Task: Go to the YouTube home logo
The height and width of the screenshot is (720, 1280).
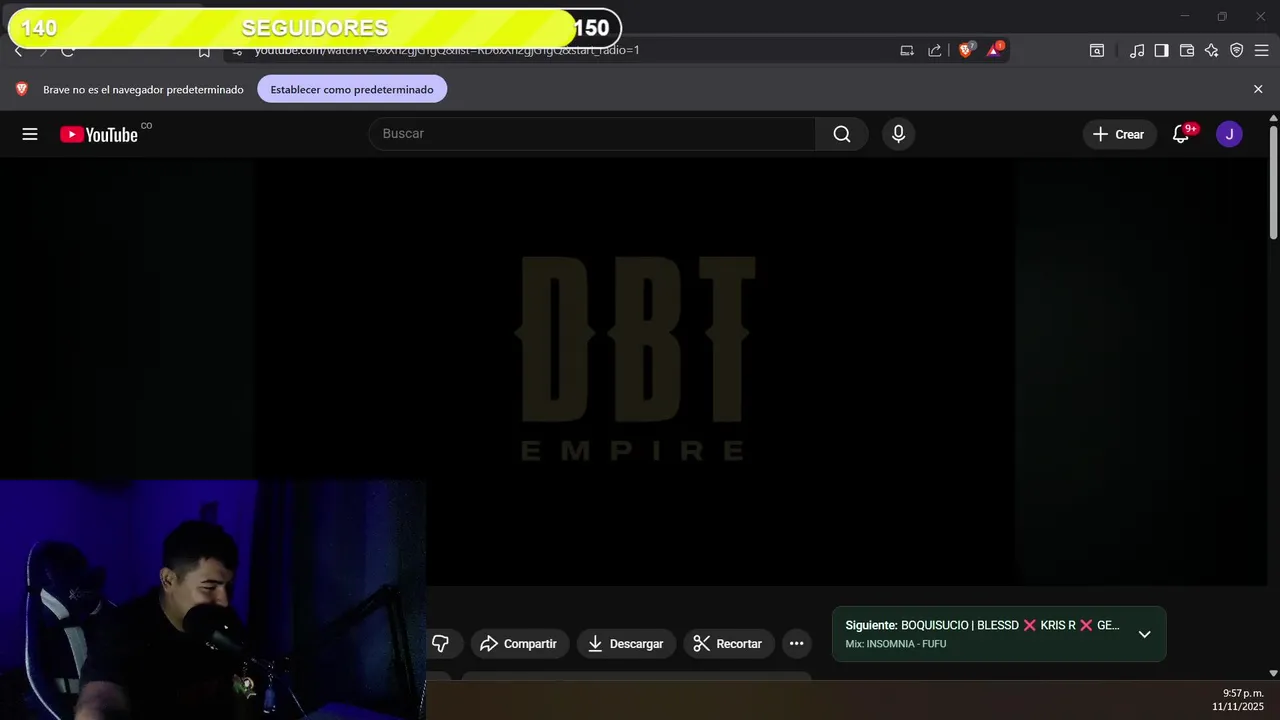Action: tap(99, 134)
